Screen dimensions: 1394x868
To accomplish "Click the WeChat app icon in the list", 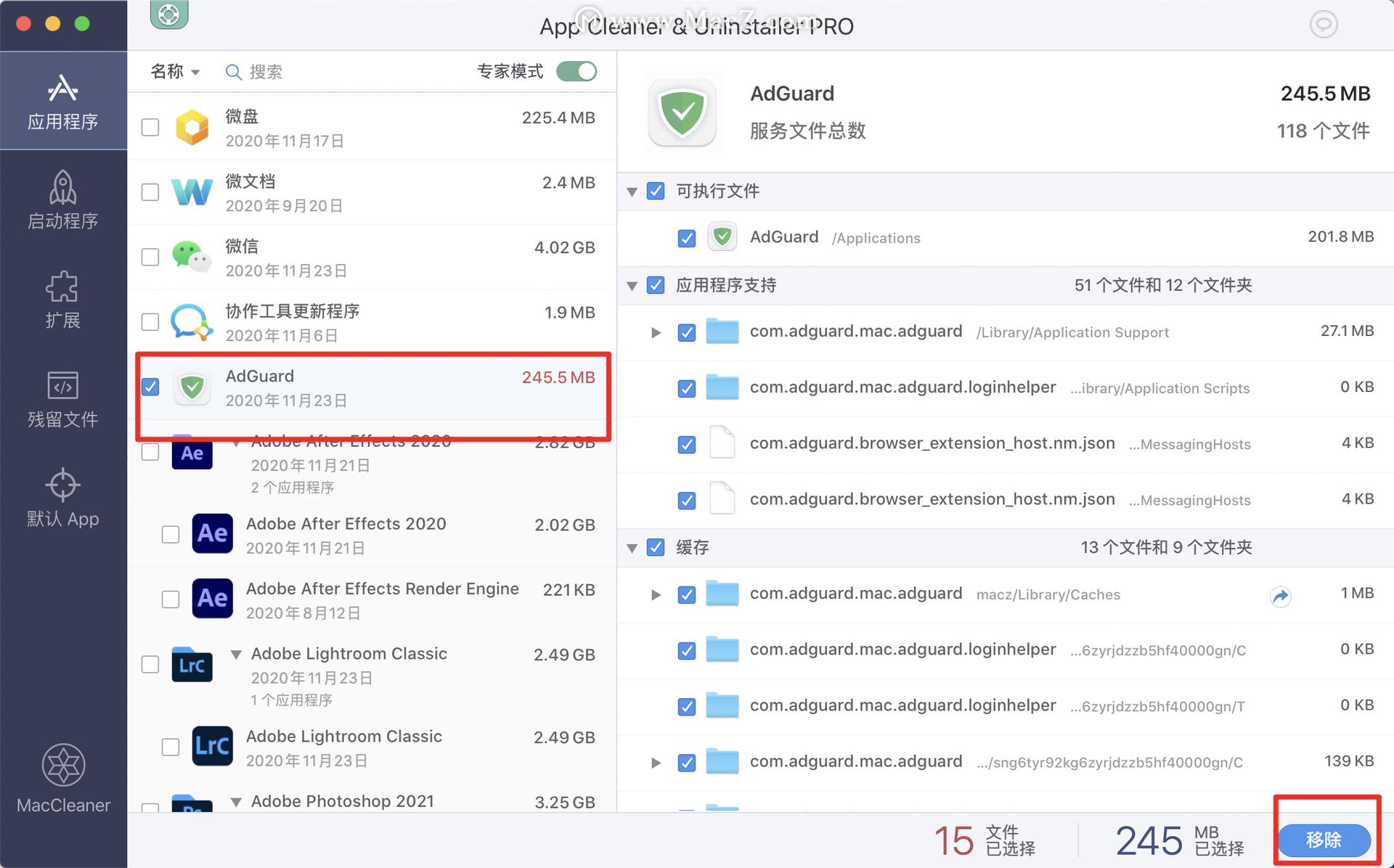I will tap(192, 257).
